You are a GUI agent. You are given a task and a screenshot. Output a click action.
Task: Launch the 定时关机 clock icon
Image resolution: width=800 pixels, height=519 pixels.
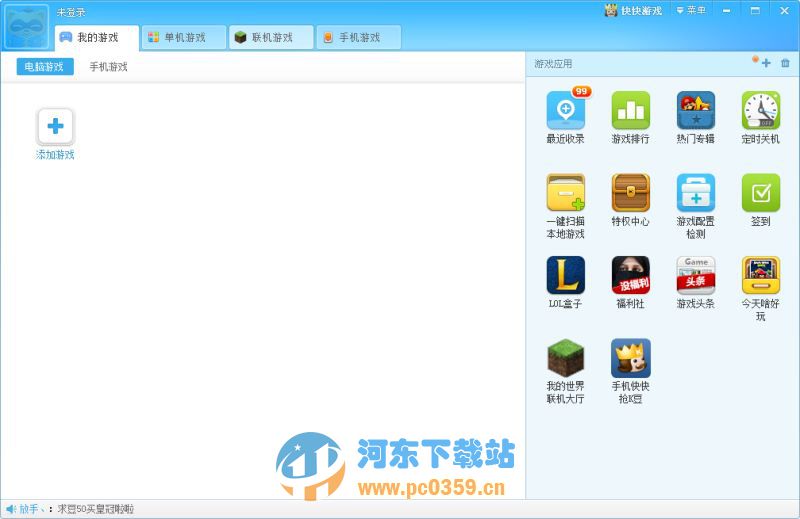(761, 110)
